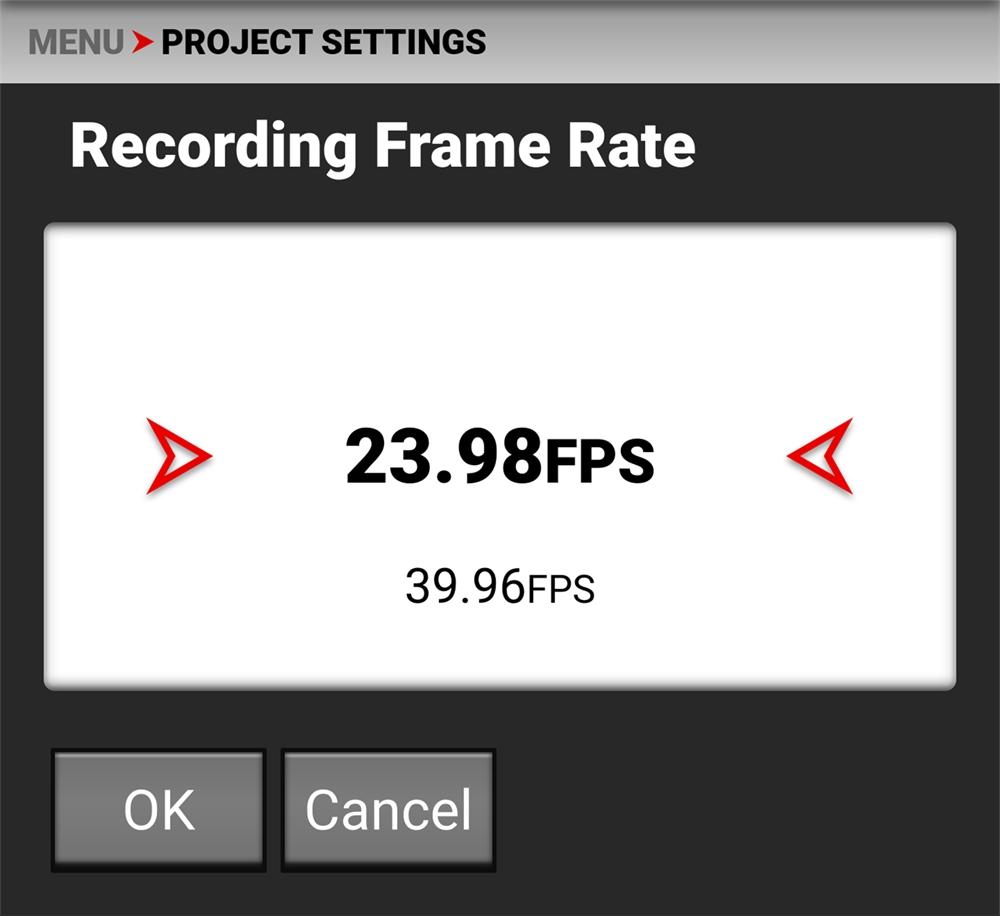Click the red breadcrumb arrow after MENU

pyautogui.click(x=143, y=43)
